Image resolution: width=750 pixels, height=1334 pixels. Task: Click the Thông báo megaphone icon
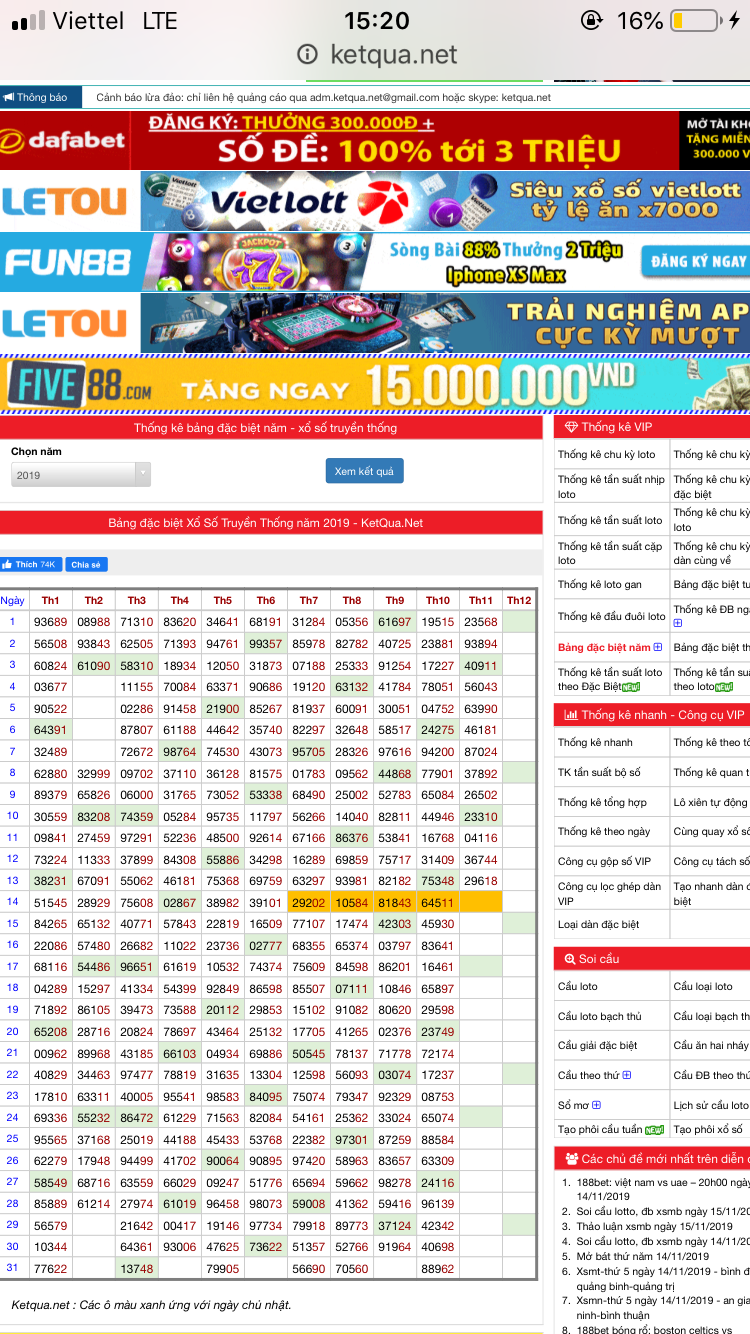8,97
